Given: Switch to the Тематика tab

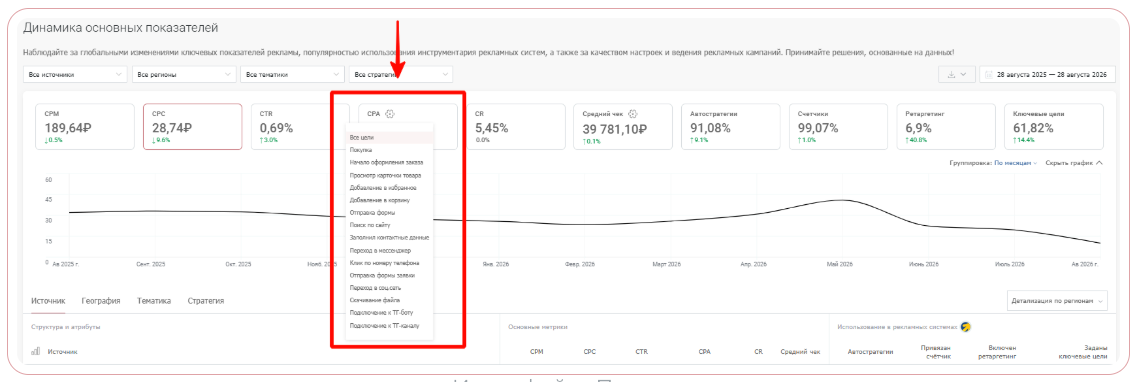Looking at the screenshot, I should pos(154,300).
